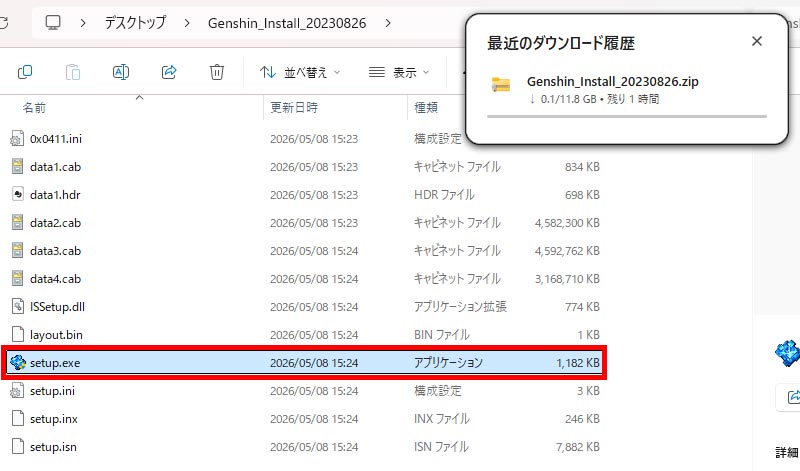The width and height of the screenshot is (800, 471).
Task: Select the setup.ini file
Action: coord(304,391)
